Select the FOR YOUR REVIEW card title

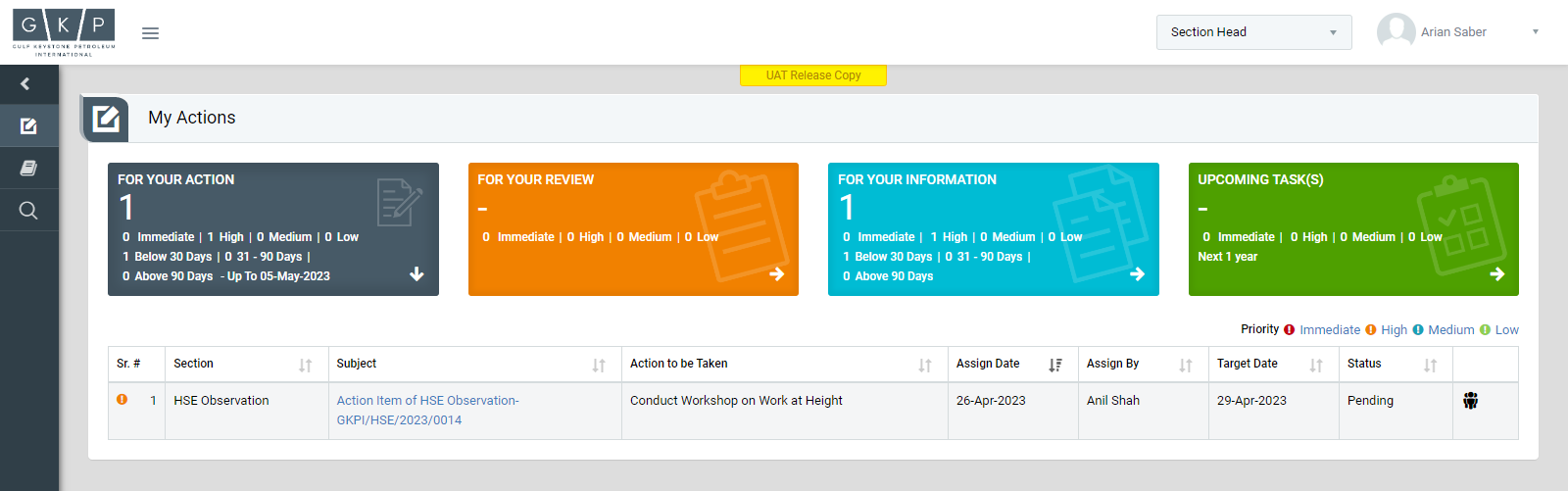[x=536, y=179]
